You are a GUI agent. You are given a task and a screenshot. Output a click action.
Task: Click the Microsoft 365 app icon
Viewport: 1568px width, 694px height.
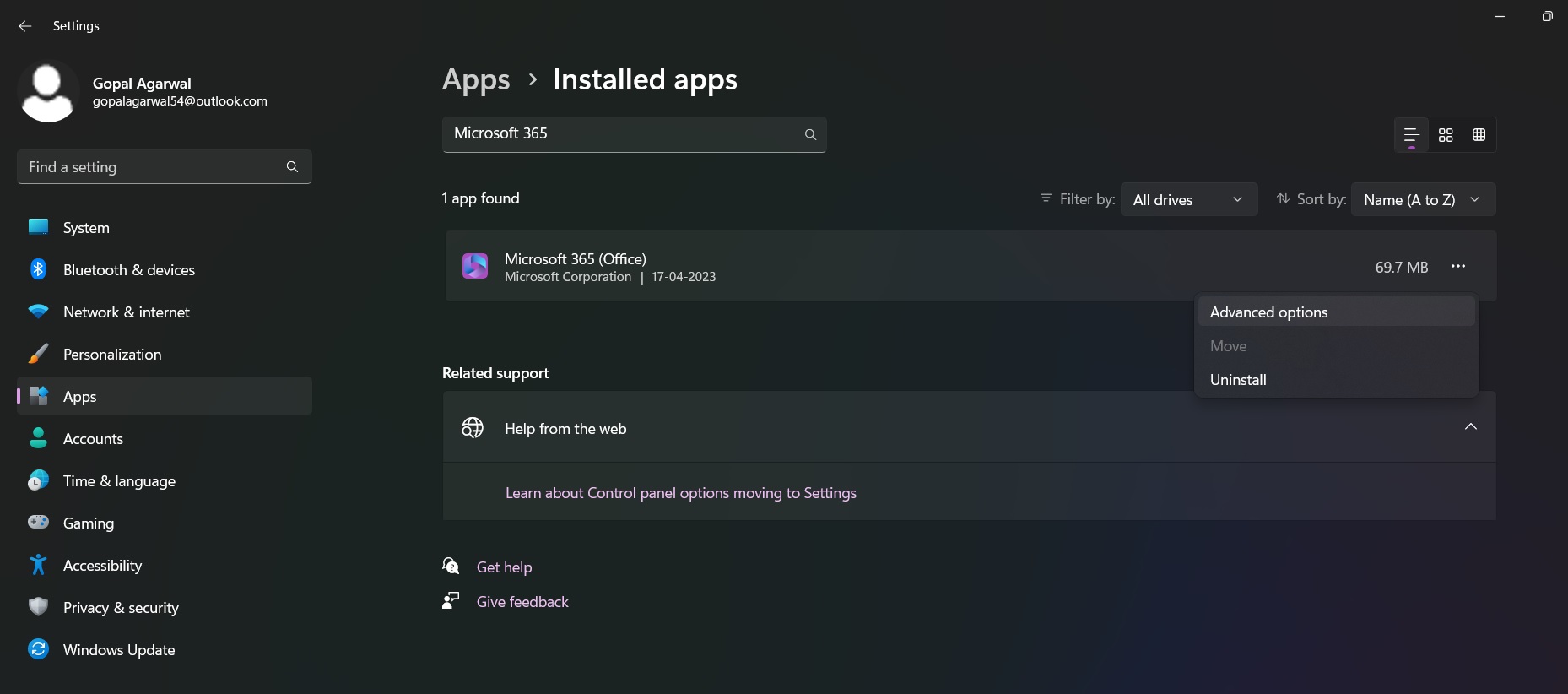(475, 266)
